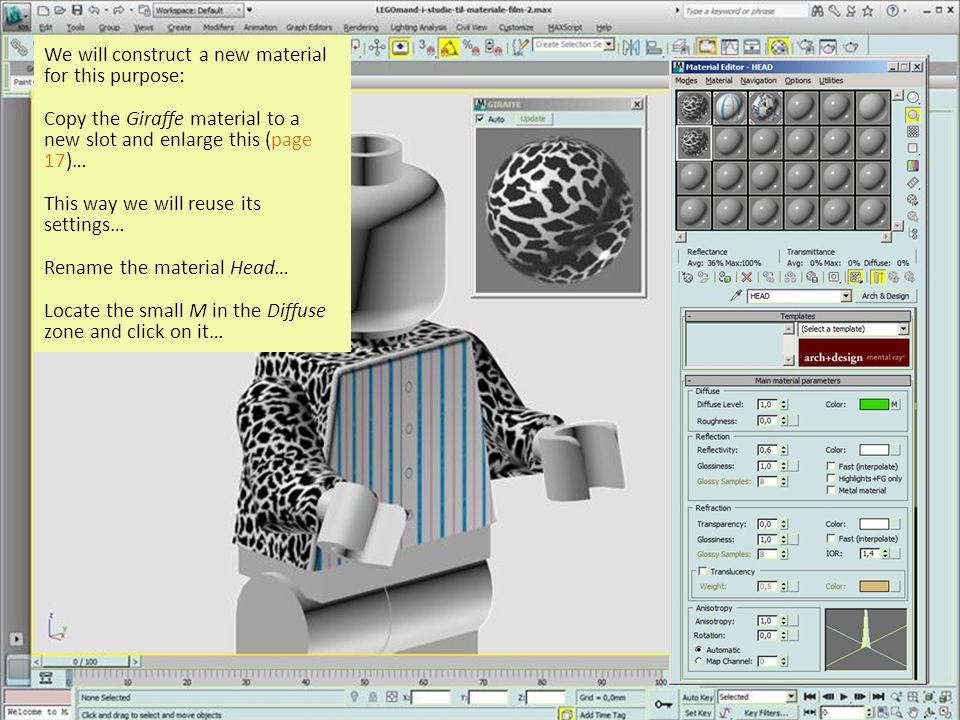The image size is (960, 720).
Task: Open Material Editor from main toolbar sphere icon
Action: (x=778, y=47)
